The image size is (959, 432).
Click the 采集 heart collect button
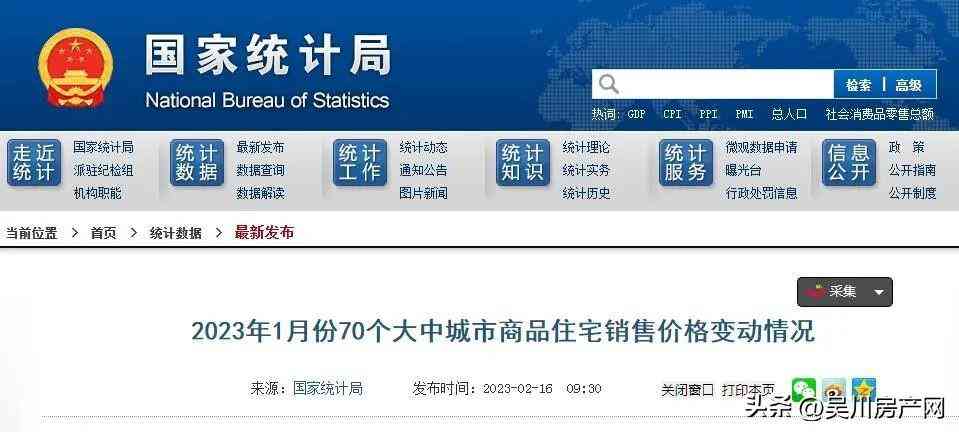832,292
